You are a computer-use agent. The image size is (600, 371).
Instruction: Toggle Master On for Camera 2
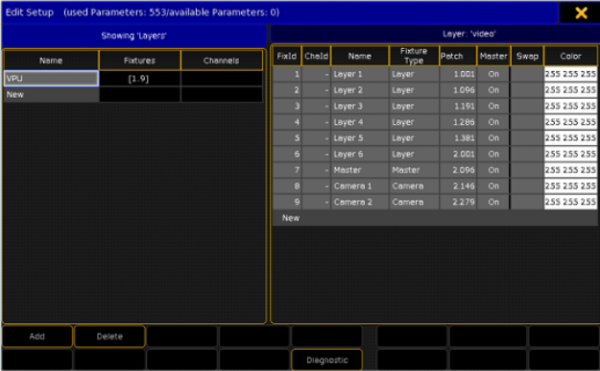click(x=493, y=202)
